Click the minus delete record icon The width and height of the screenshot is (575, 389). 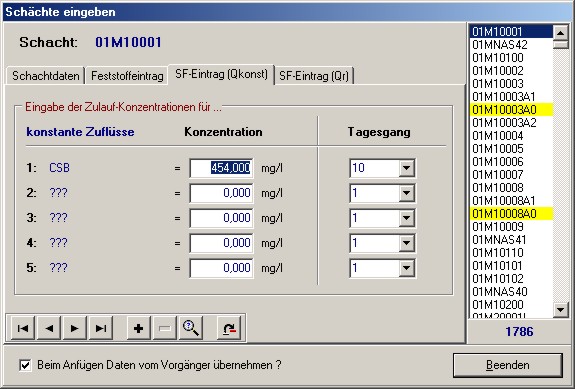pos(165,328)
